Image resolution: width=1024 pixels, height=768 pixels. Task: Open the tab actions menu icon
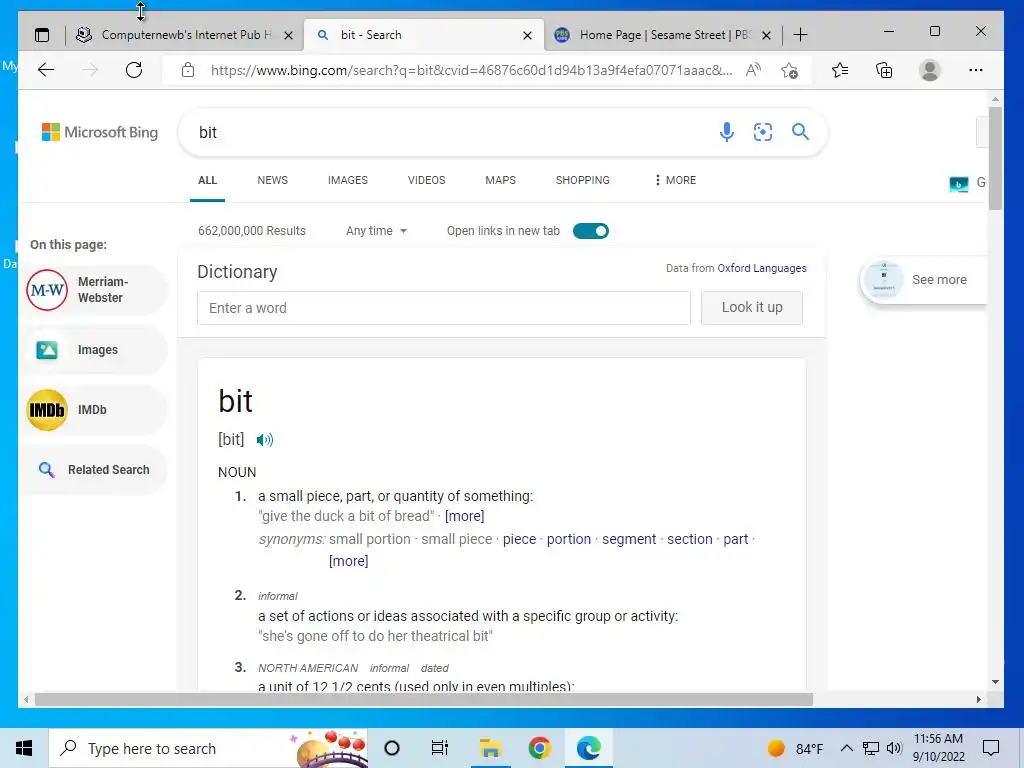42,35
